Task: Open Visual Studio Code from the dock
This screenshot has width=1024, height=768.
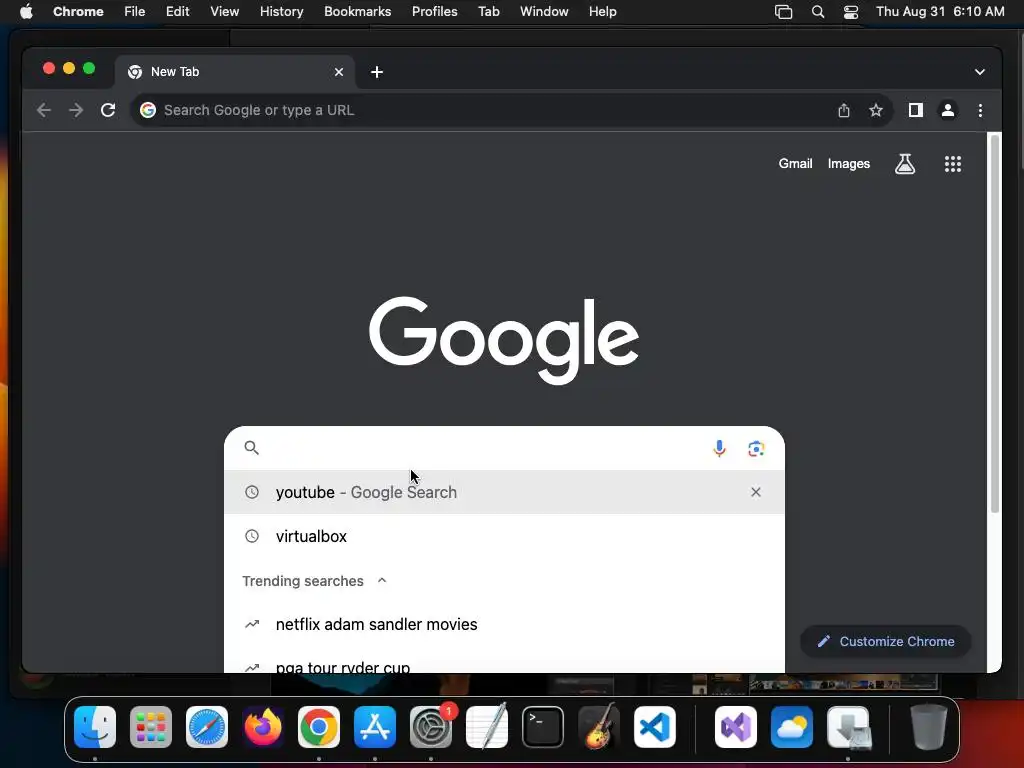Action: pos(654,727)
